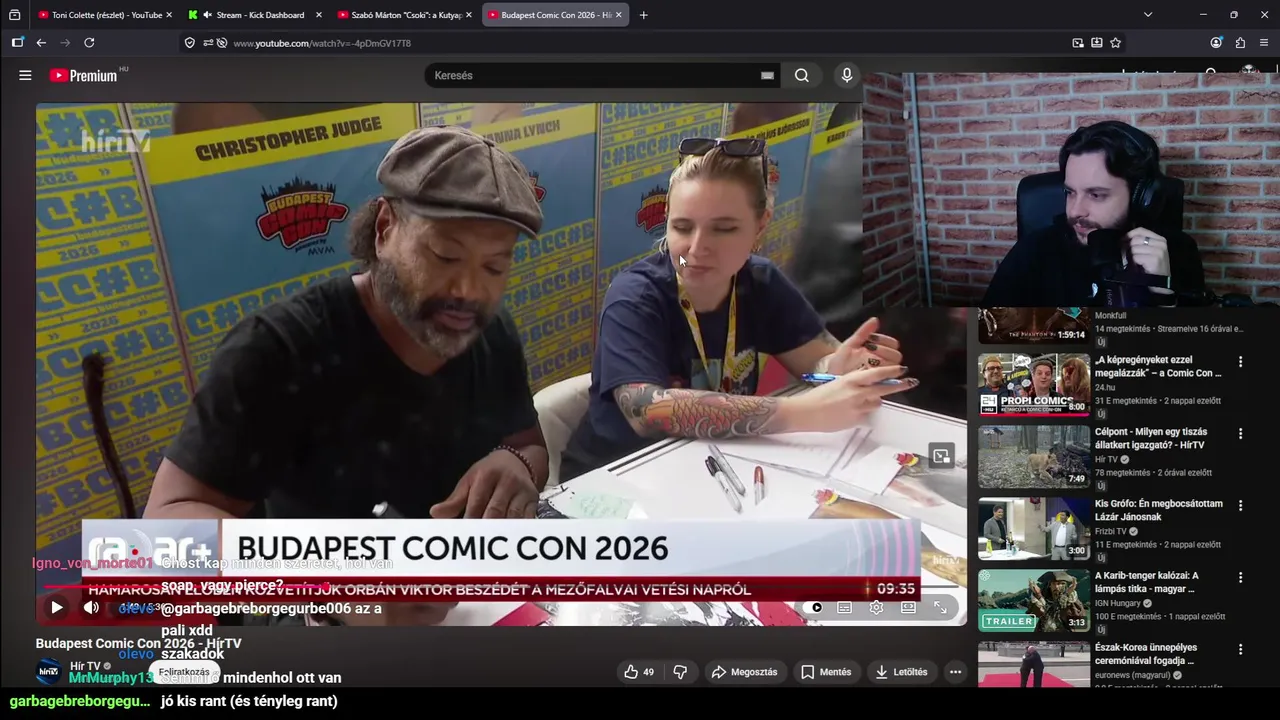
Task: Expand the miniplayer icon over the video
Action: (x=941, y=456)
